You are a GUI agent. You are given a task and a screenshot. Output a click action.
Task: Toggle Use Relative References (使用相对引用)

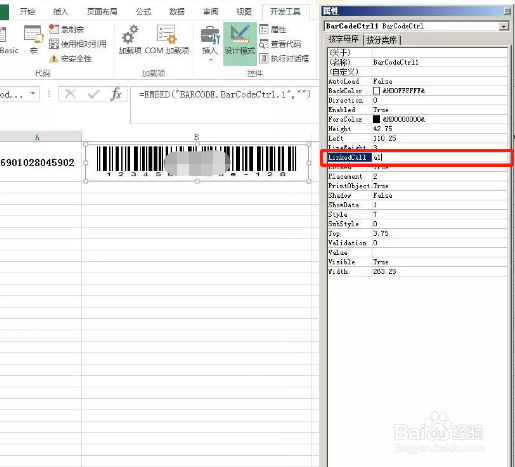click(x=78, y=44)
